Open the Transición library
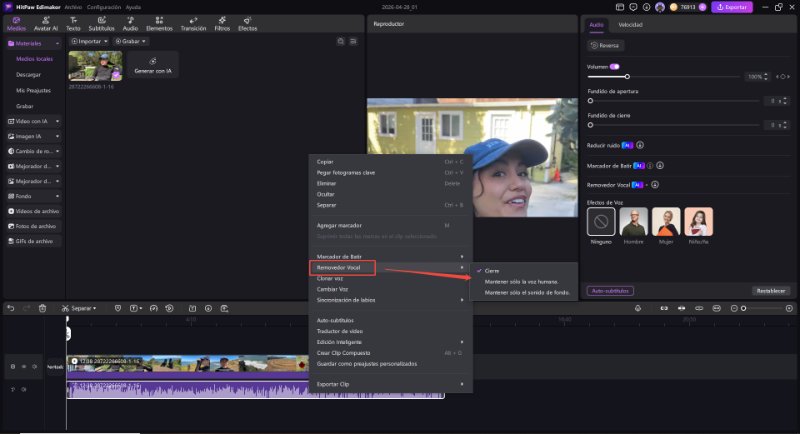The width and height of the screenshot is (800, 434). coord(193,23)
